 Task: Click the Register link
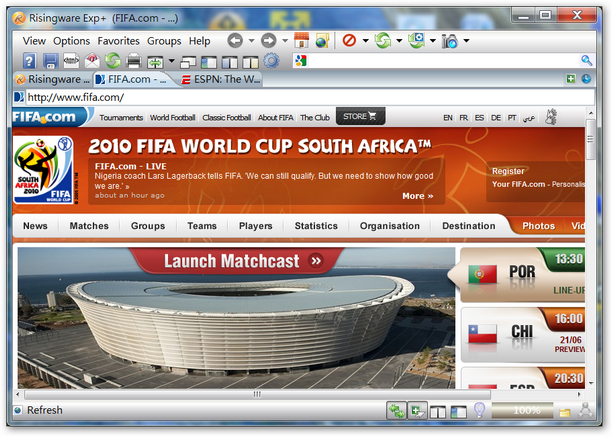pos(508,171)
